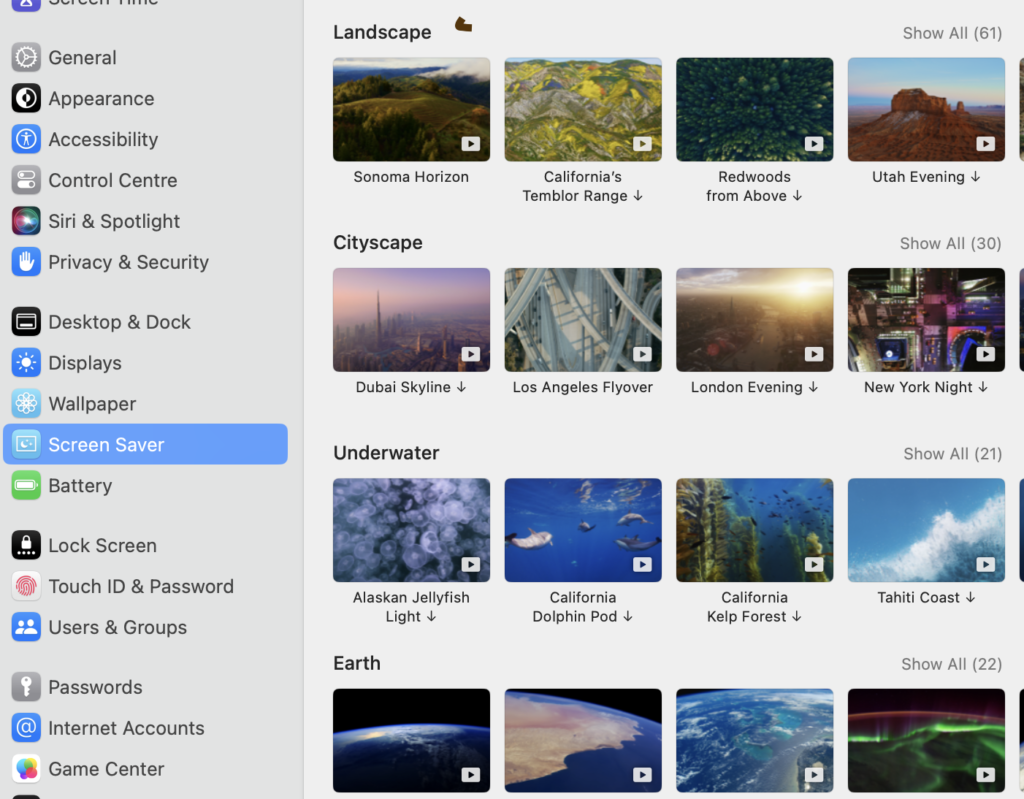Open Accessibility settings

25,139
